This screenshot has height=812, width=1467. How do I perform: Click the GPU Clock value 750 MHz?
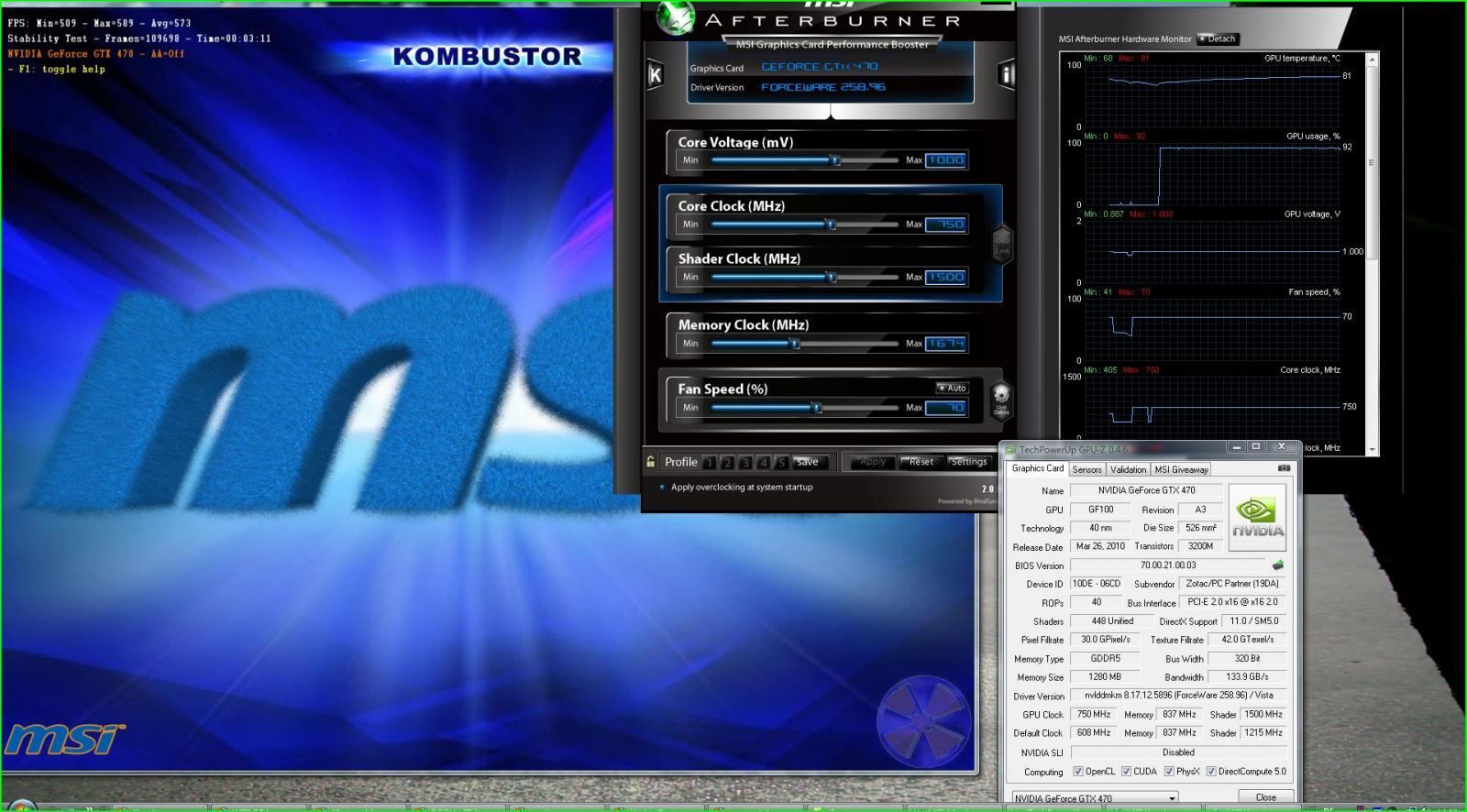tap(1094, 715)
